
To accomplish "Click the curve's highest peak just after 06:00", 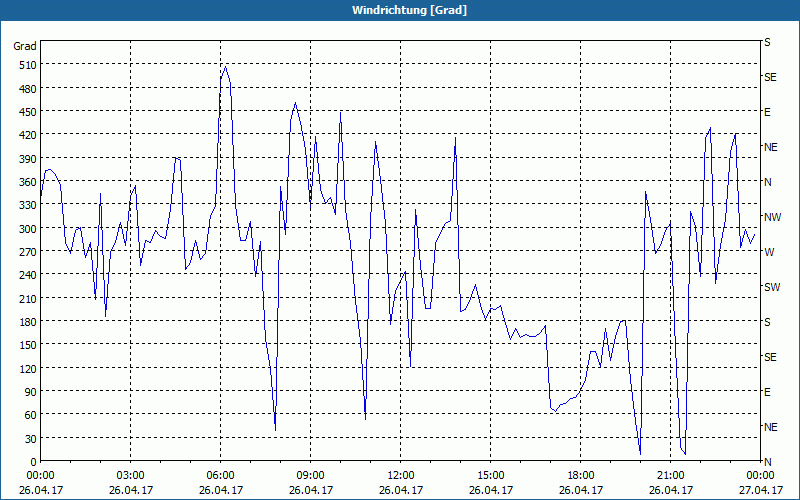I will [226, 67].
